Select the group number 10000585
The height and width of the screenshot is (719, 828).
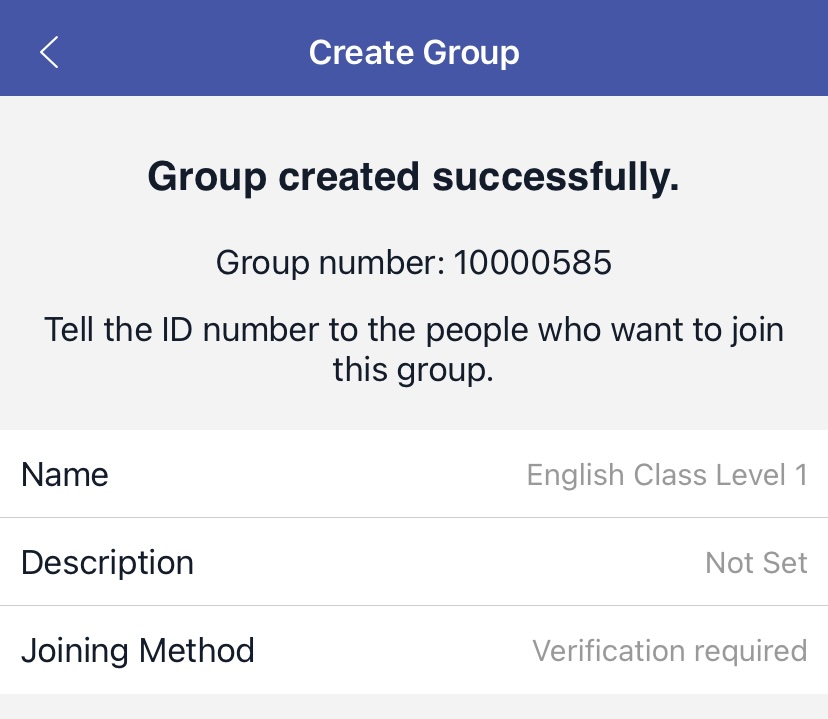532,263
